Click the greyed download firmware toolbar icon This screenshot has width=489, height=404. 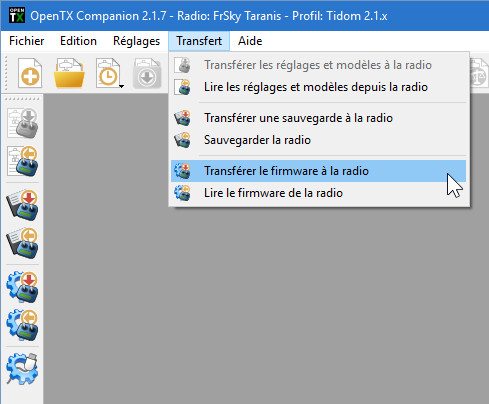tap(147, 73)
